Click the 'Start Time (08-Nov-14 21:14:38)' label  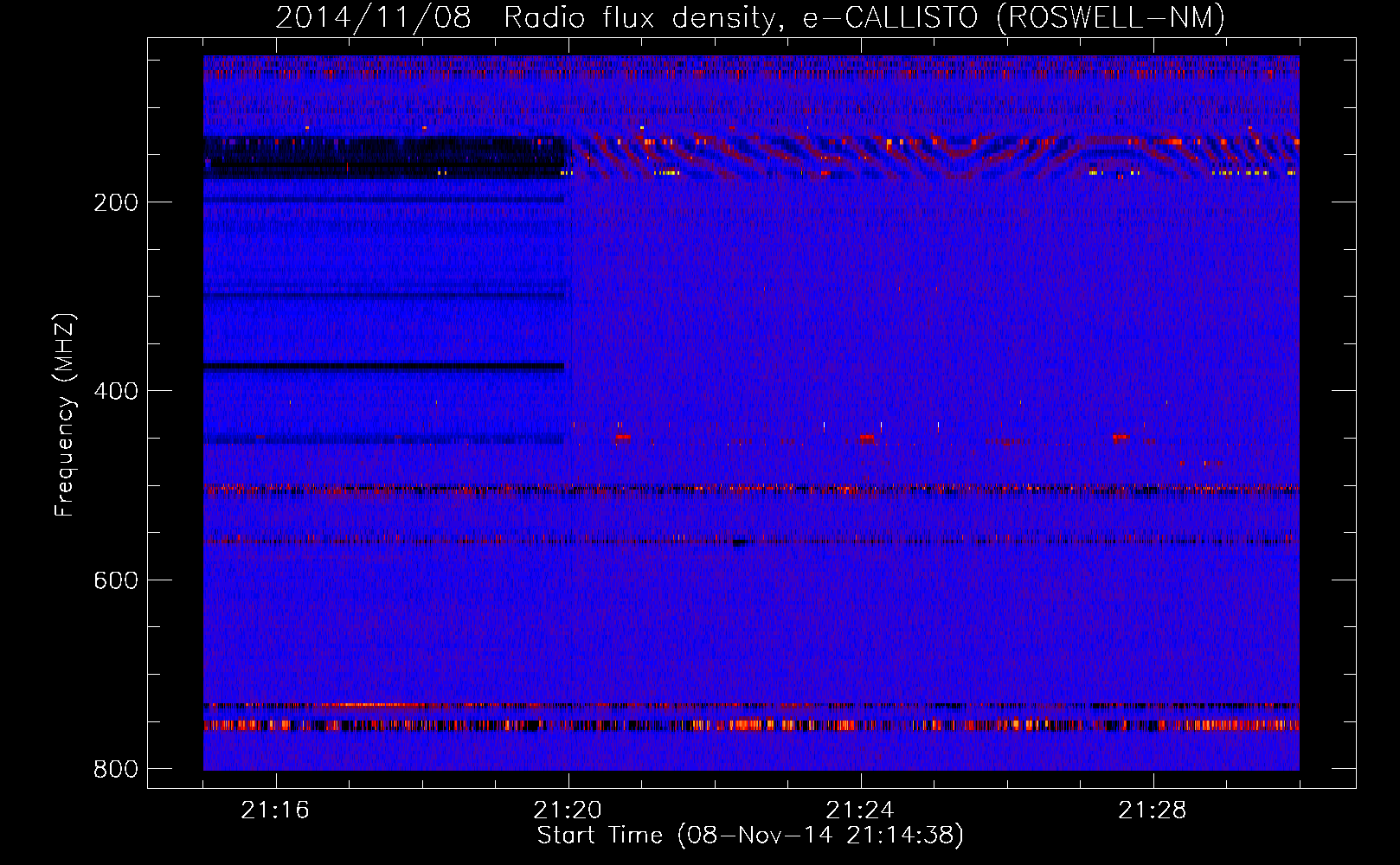pos(750,836)
